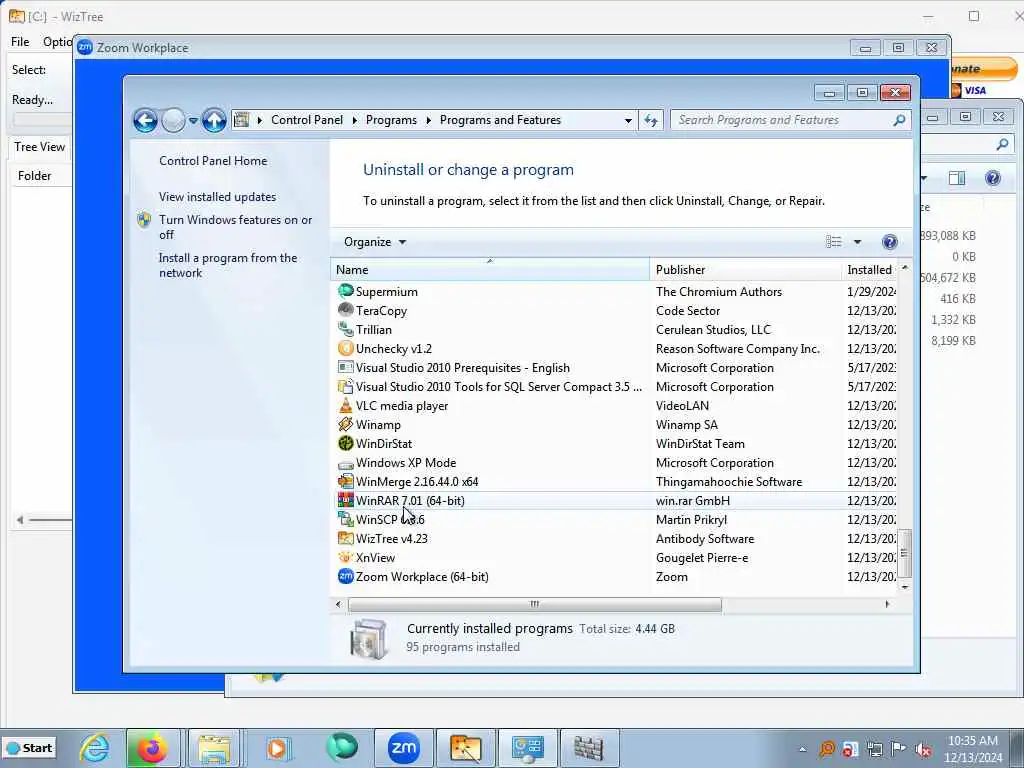
Task: Expand the address bar history dropdown
Action: pyautogui.click(x=628, y=120)
